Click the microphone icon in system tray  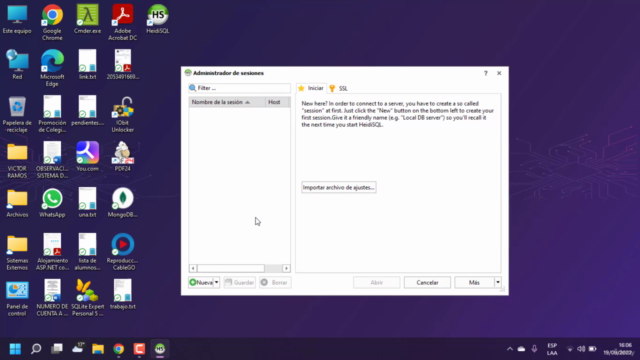pyautogui.click(x=534, y=349)
